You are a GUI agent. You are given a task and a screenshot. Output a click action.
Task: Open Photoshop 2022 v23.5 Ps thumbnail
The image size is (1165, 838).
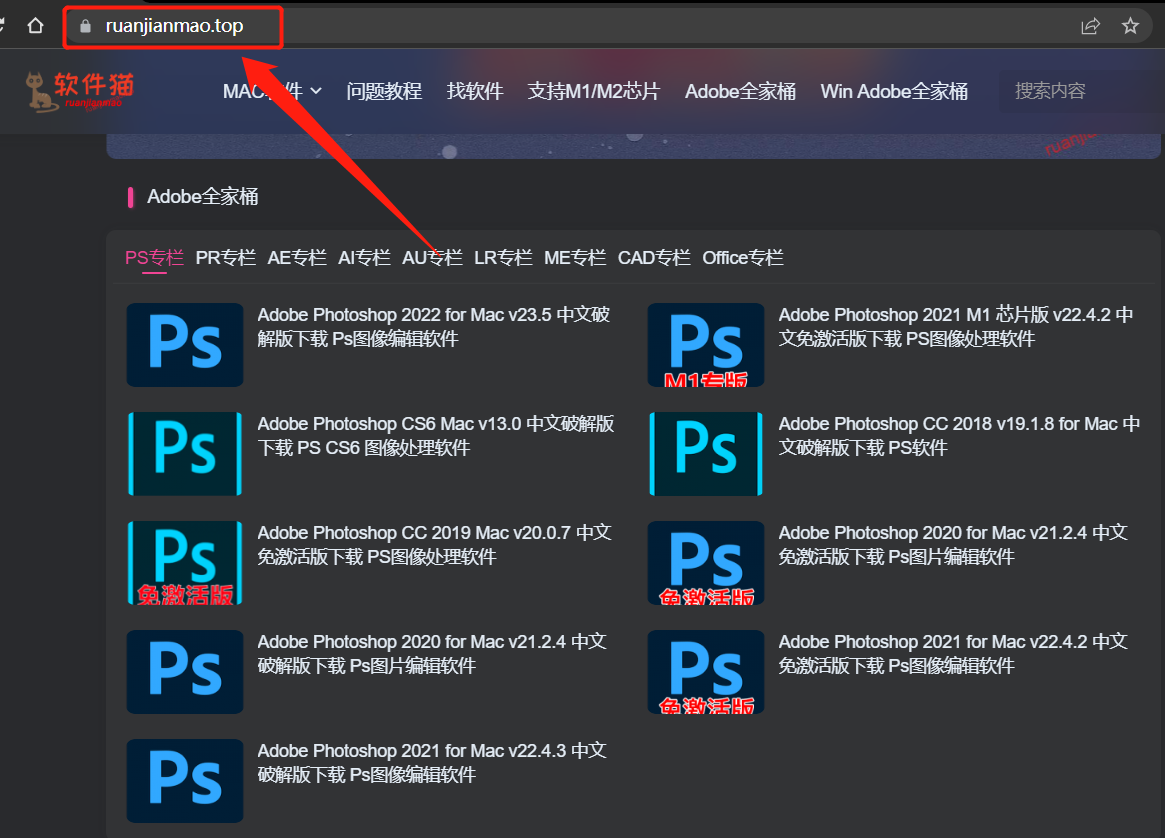pyautogui.click(x=185, y=345)
